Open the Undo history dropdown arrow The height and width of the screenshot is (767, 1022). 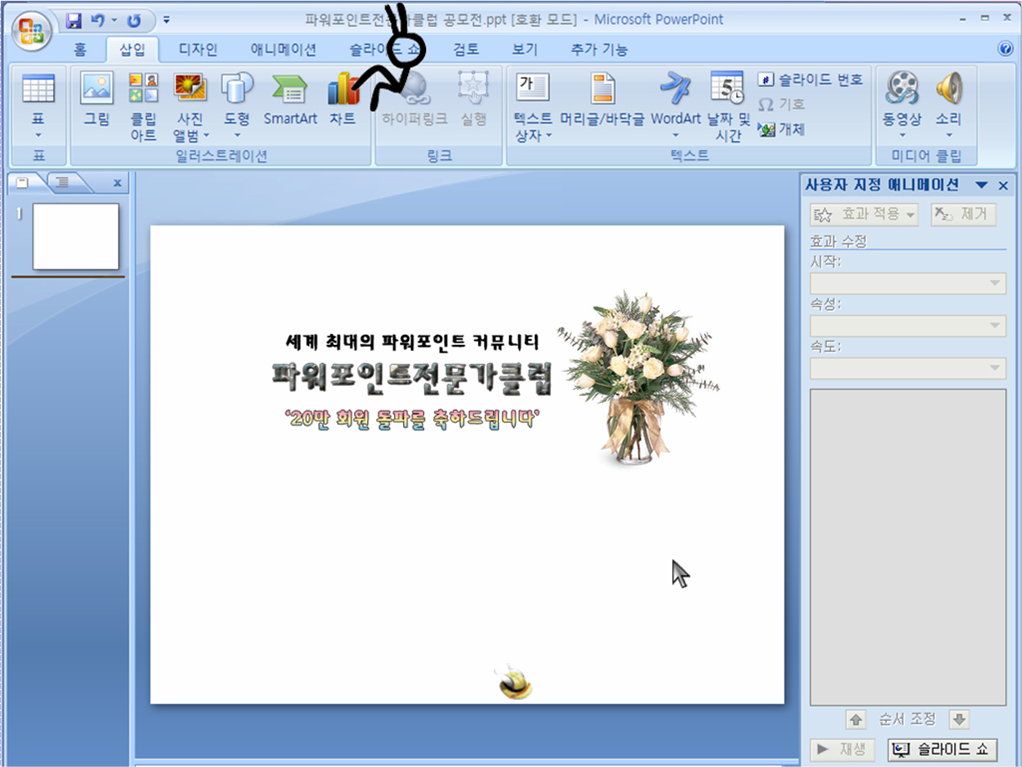click(114, 20)
